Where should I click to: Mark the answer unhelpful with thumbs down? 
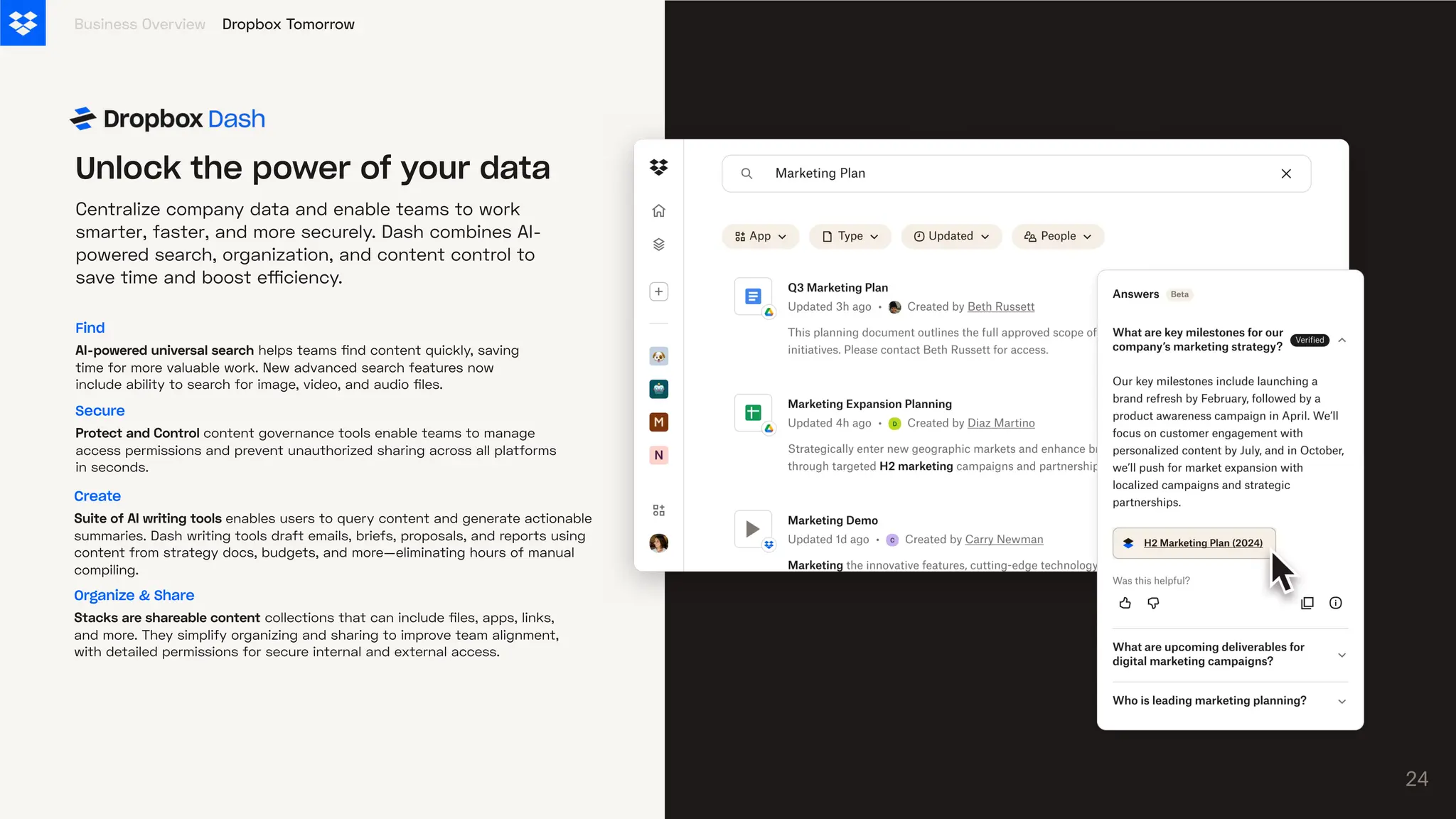pyautogui.click(x=1153, y=603)
